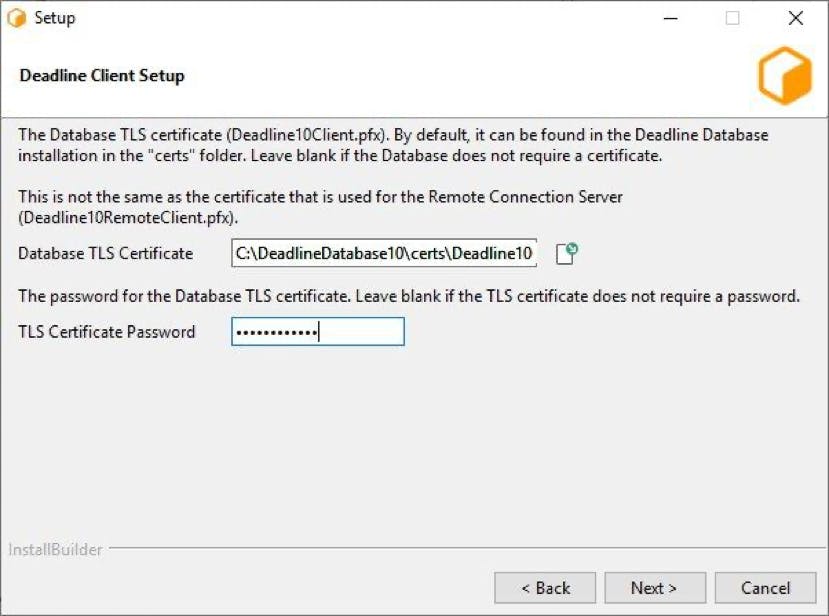The image size is (829, 616).
Task: Click the orange Deadline cube logo in header
Action: click(x=785, y=76)
